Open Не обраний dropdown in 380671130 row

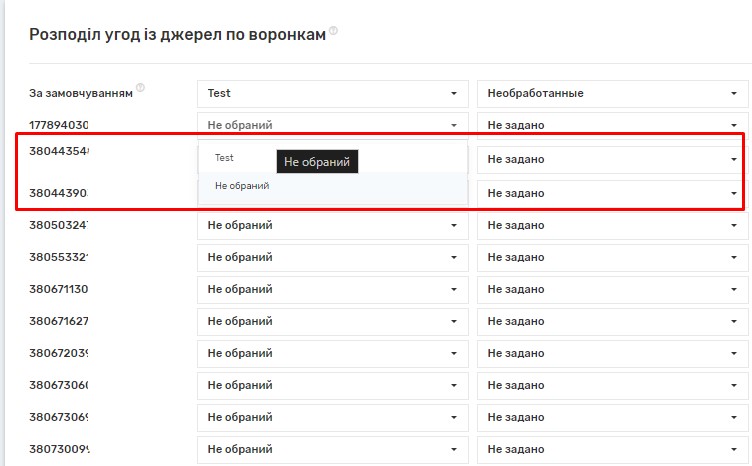coord(333,289)
